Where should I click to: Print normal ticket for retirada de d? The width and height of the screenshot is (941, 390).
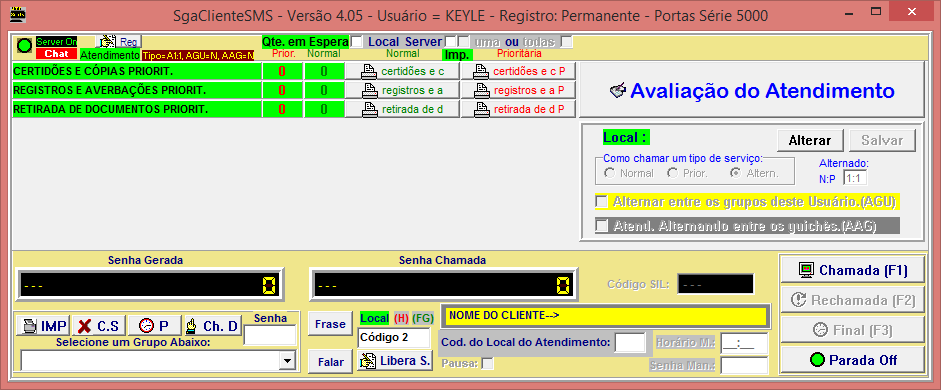coord(403,109)
